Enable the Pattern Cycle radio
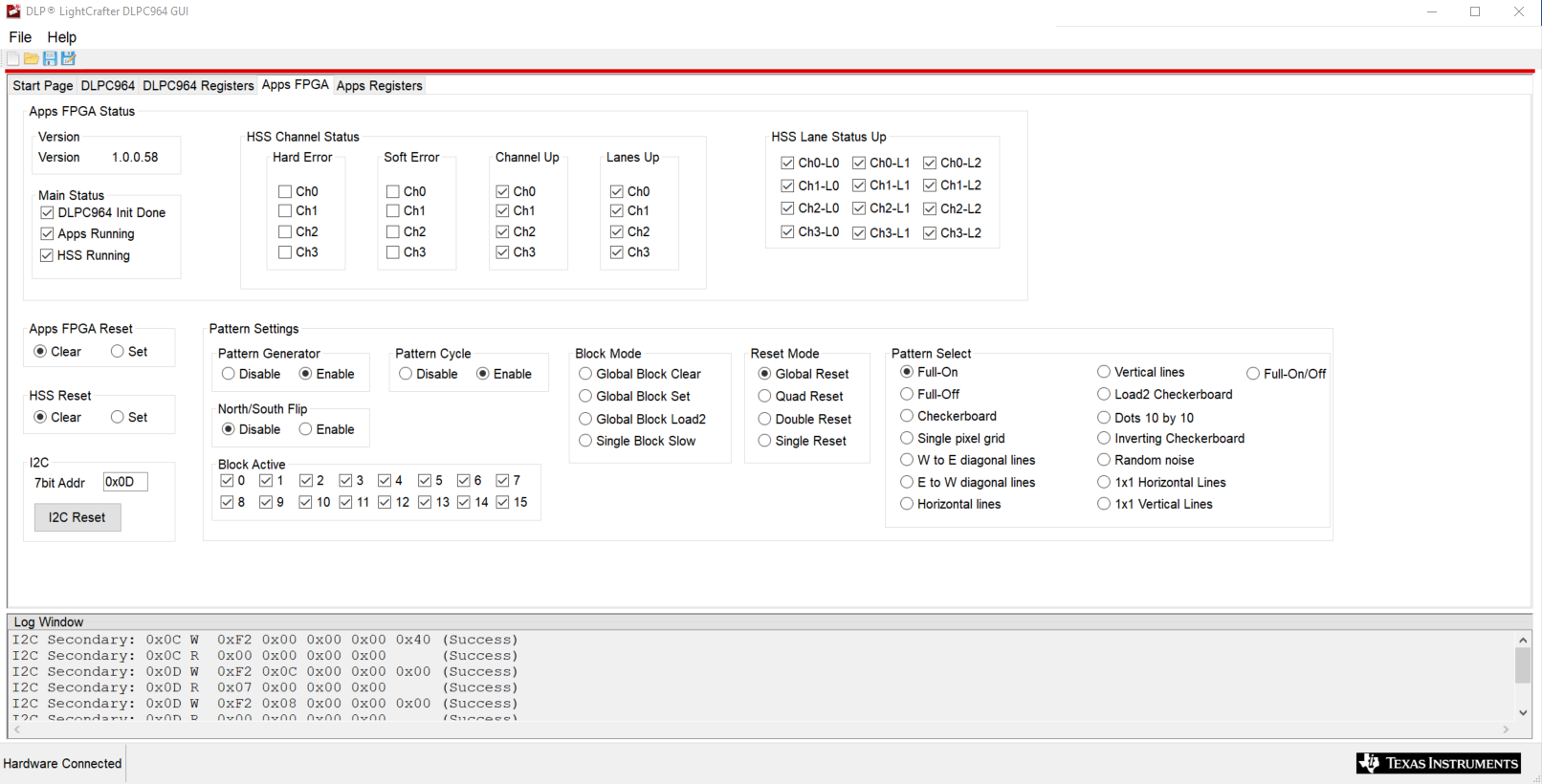The image size is (1542, 784). point(483,374)
